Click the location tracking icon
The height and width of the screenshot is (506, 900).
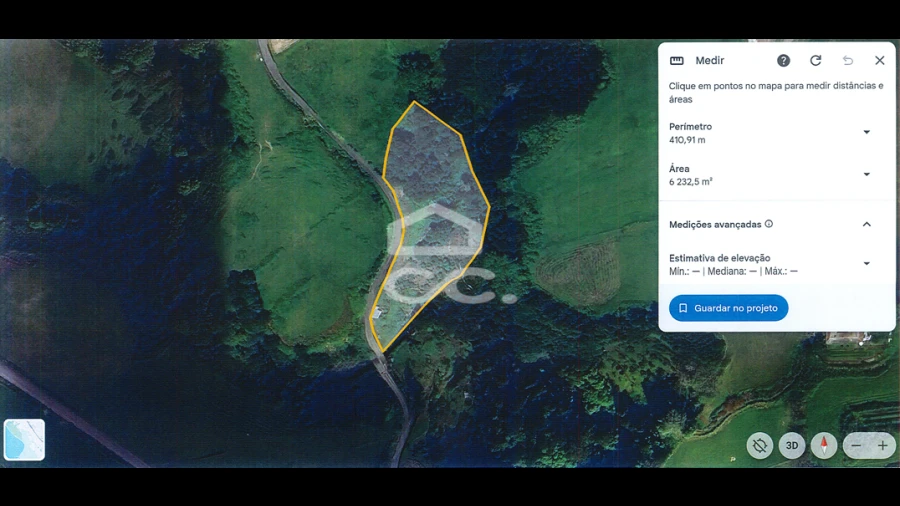tap(759, 446)
